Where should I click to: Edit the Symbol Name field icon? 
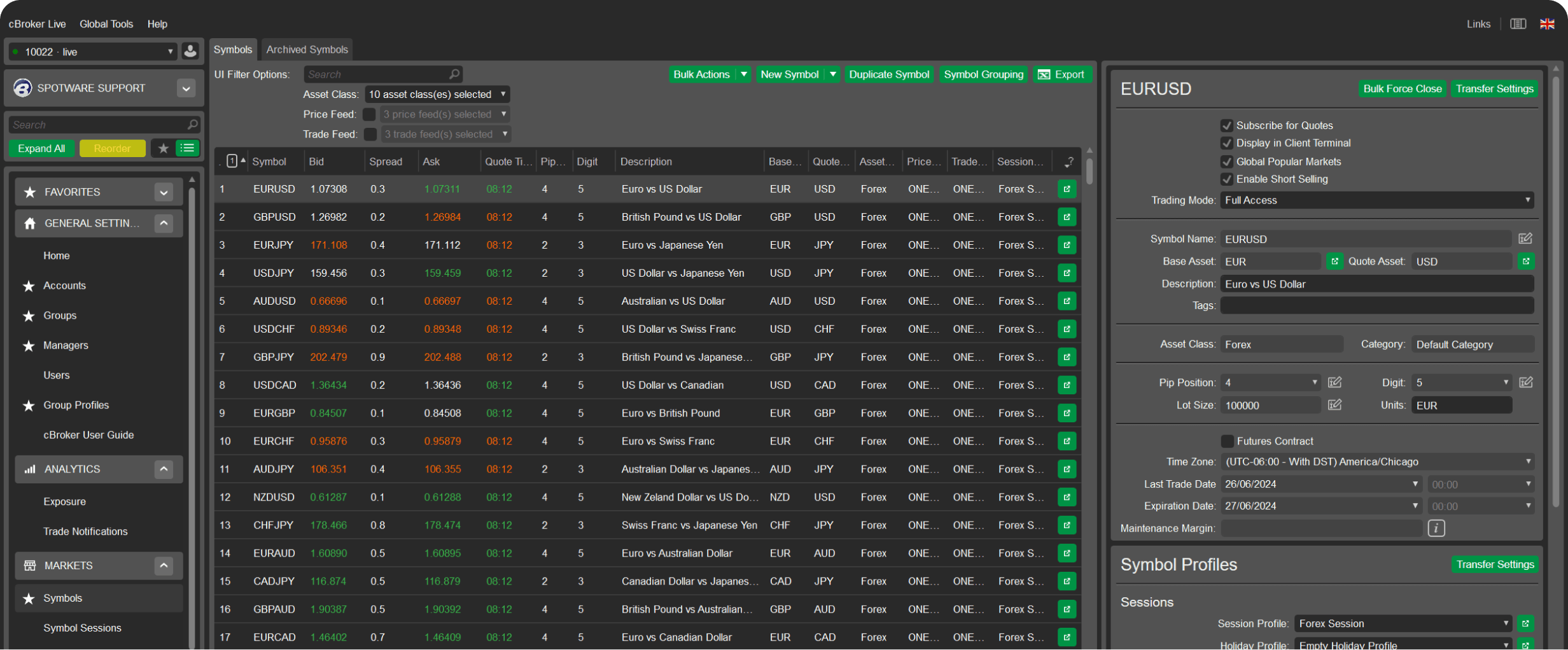click(1525, 239)
